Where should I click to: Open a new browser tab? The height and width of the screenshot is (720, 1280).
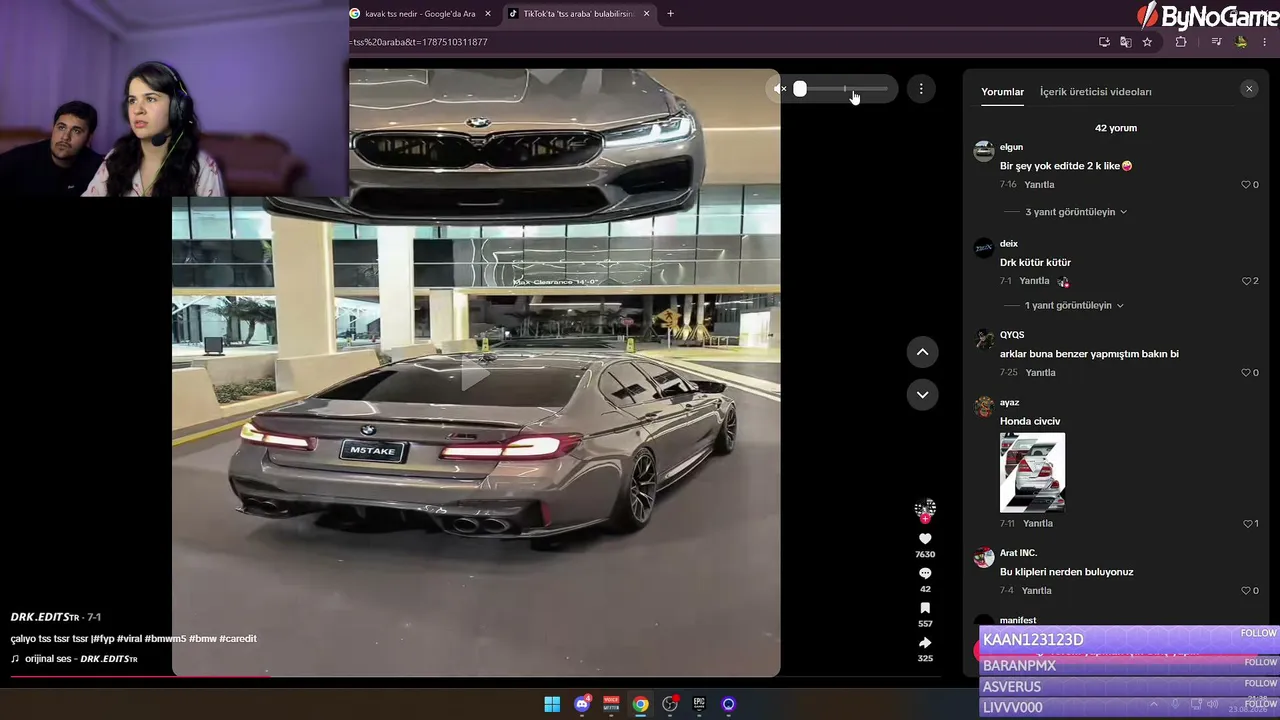[670, 14]
